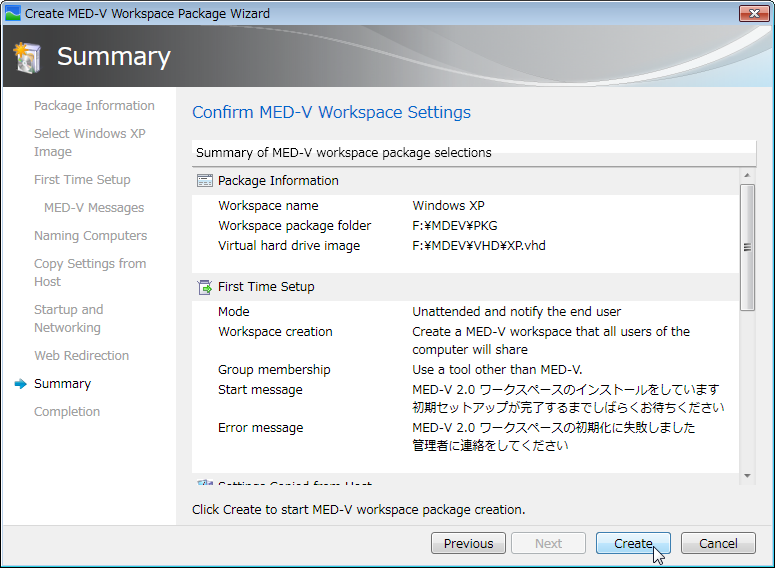Select the Start message label
This screenshot has height=568, width=775.
260,390
